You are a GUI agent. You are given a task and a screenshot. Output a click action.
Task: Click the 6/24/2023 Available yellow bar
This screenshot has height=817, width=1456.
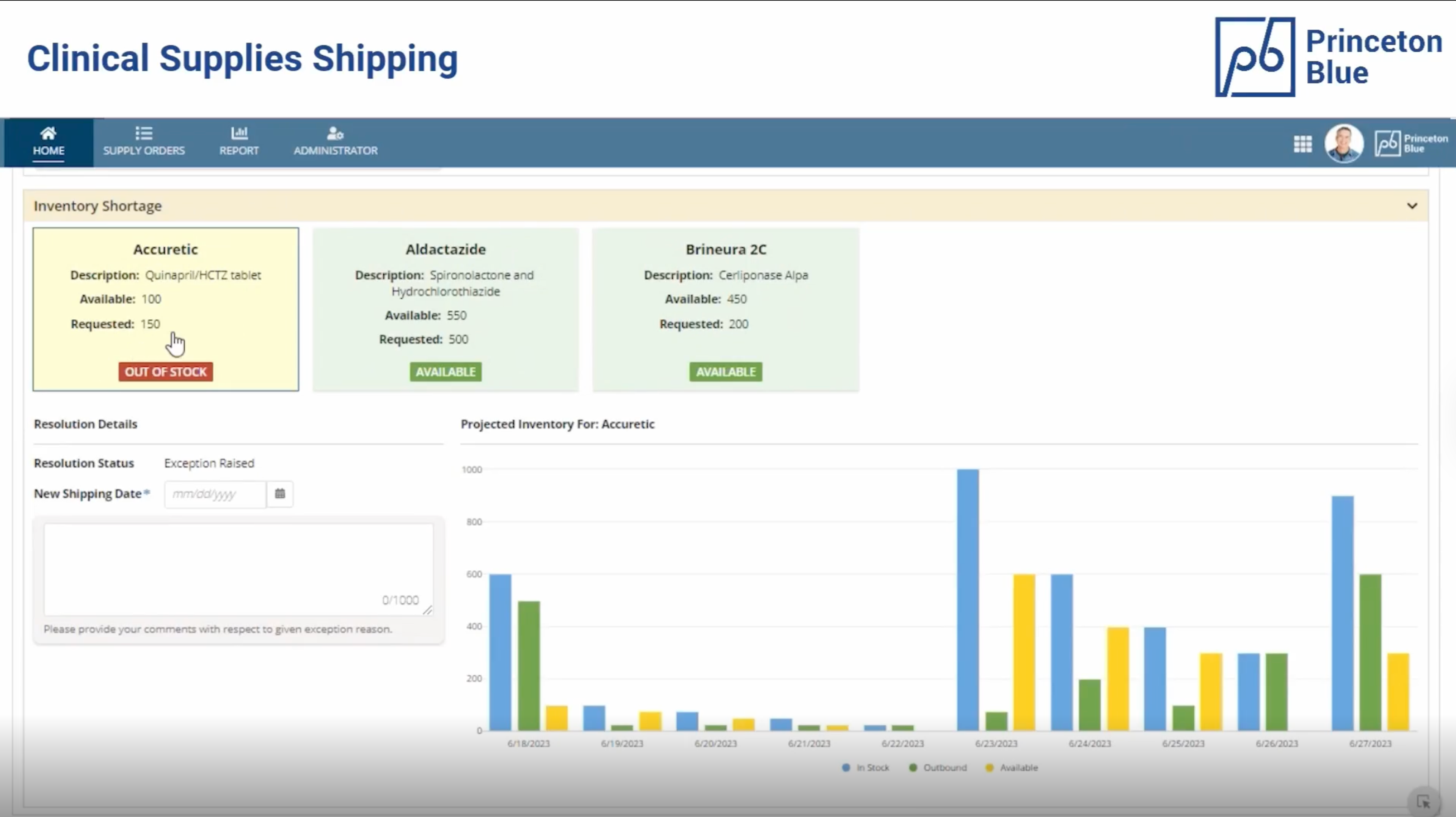[1117, 679]
